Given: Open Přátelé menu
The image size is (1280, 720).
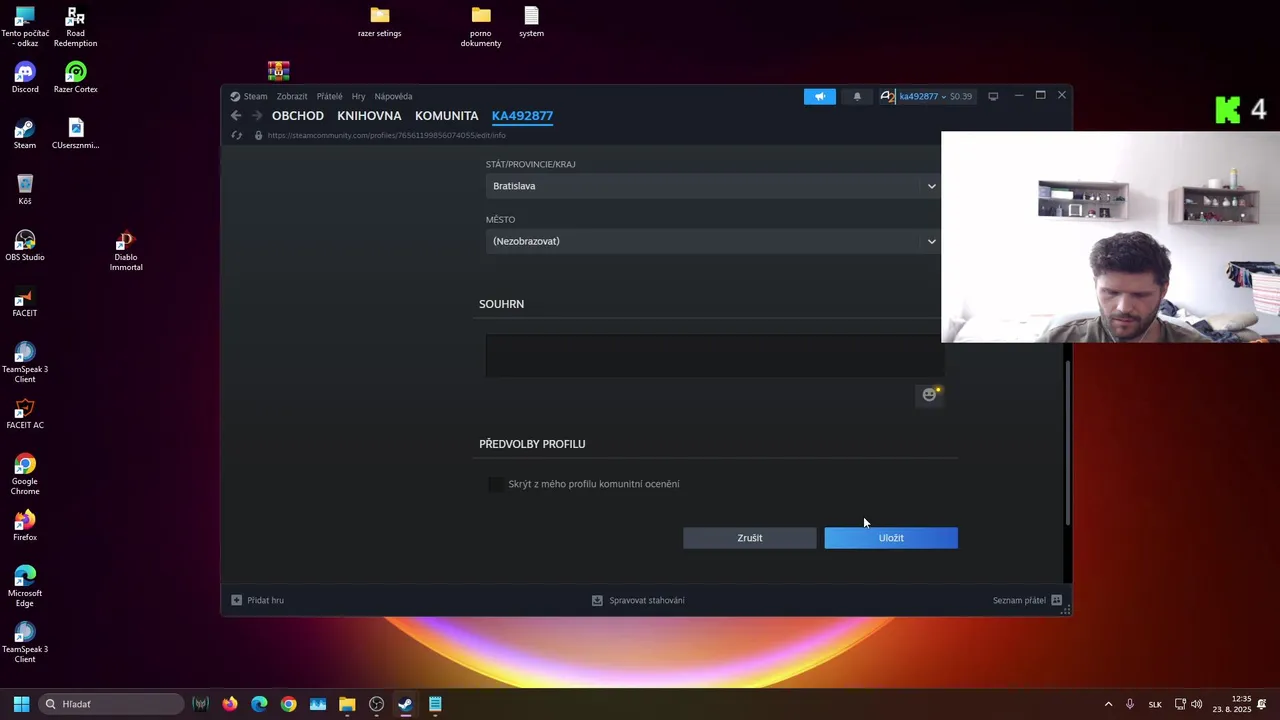Looking at the screenshot, I should 329,97.
